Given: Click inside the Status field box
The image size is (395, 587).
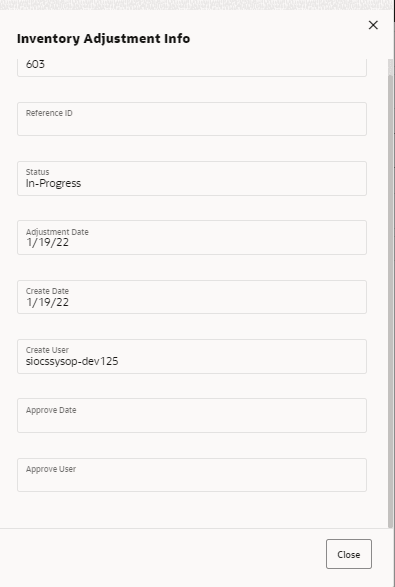Looking at the screenshot, I should [192, 178].
